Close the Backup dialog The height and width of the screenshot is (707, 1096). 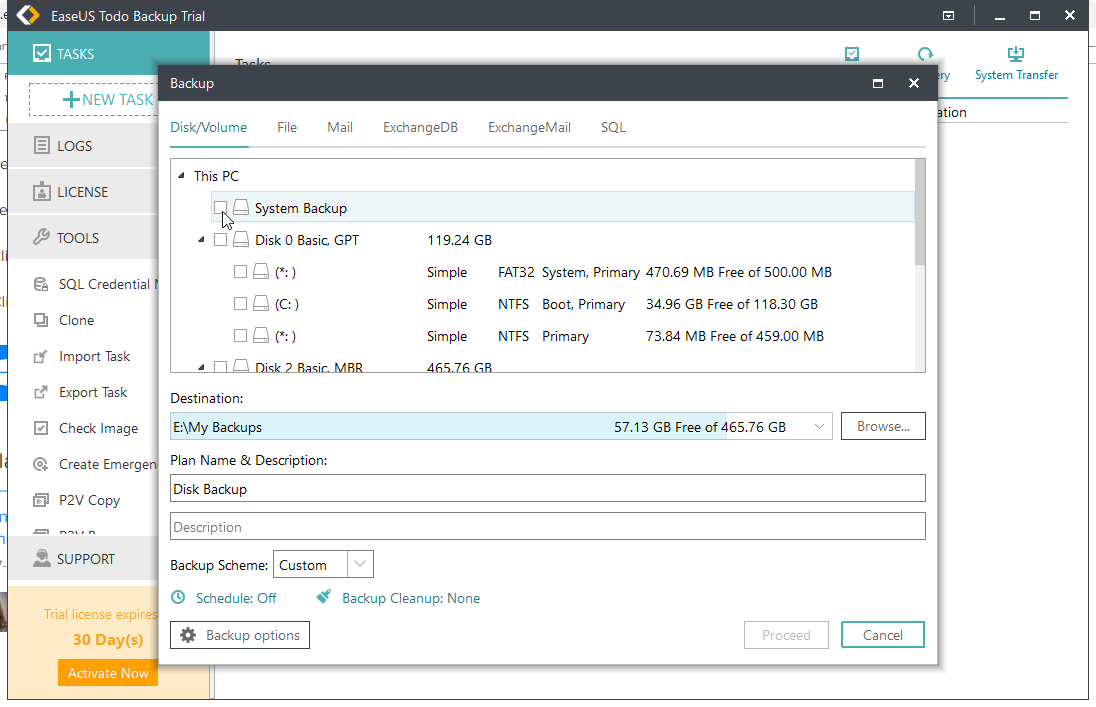click(x=914, y=83)
